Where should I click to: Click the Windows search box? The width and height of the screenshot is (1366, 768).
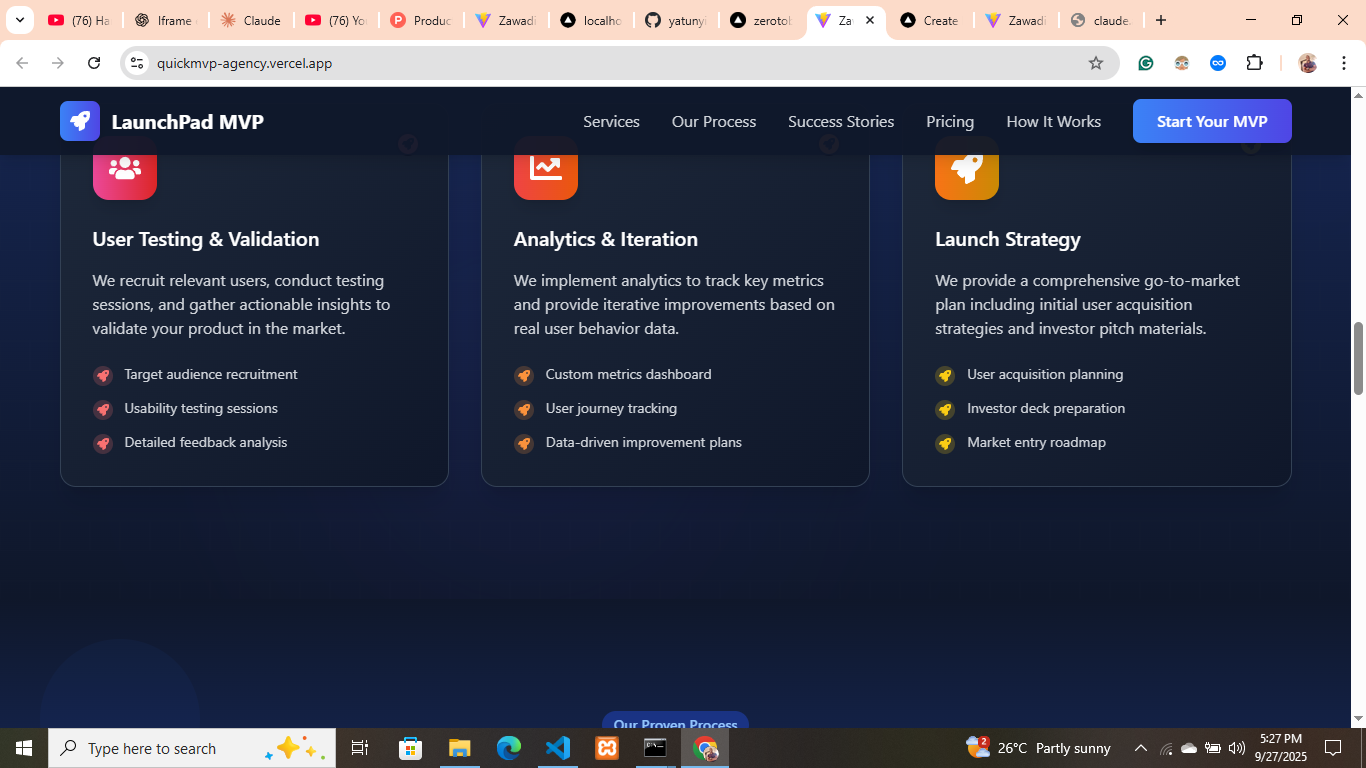click(192, 748)
